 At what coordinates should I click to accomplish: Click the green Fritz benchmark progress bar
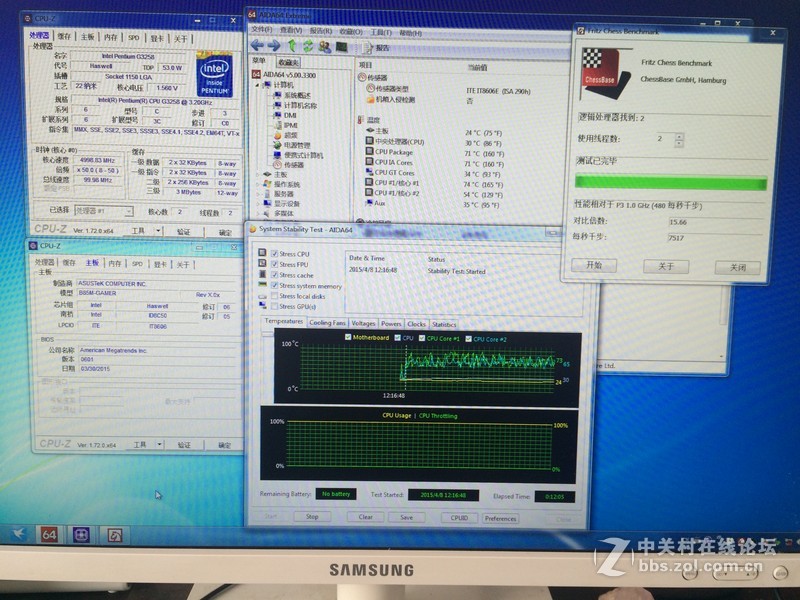(x=671, y=182)
